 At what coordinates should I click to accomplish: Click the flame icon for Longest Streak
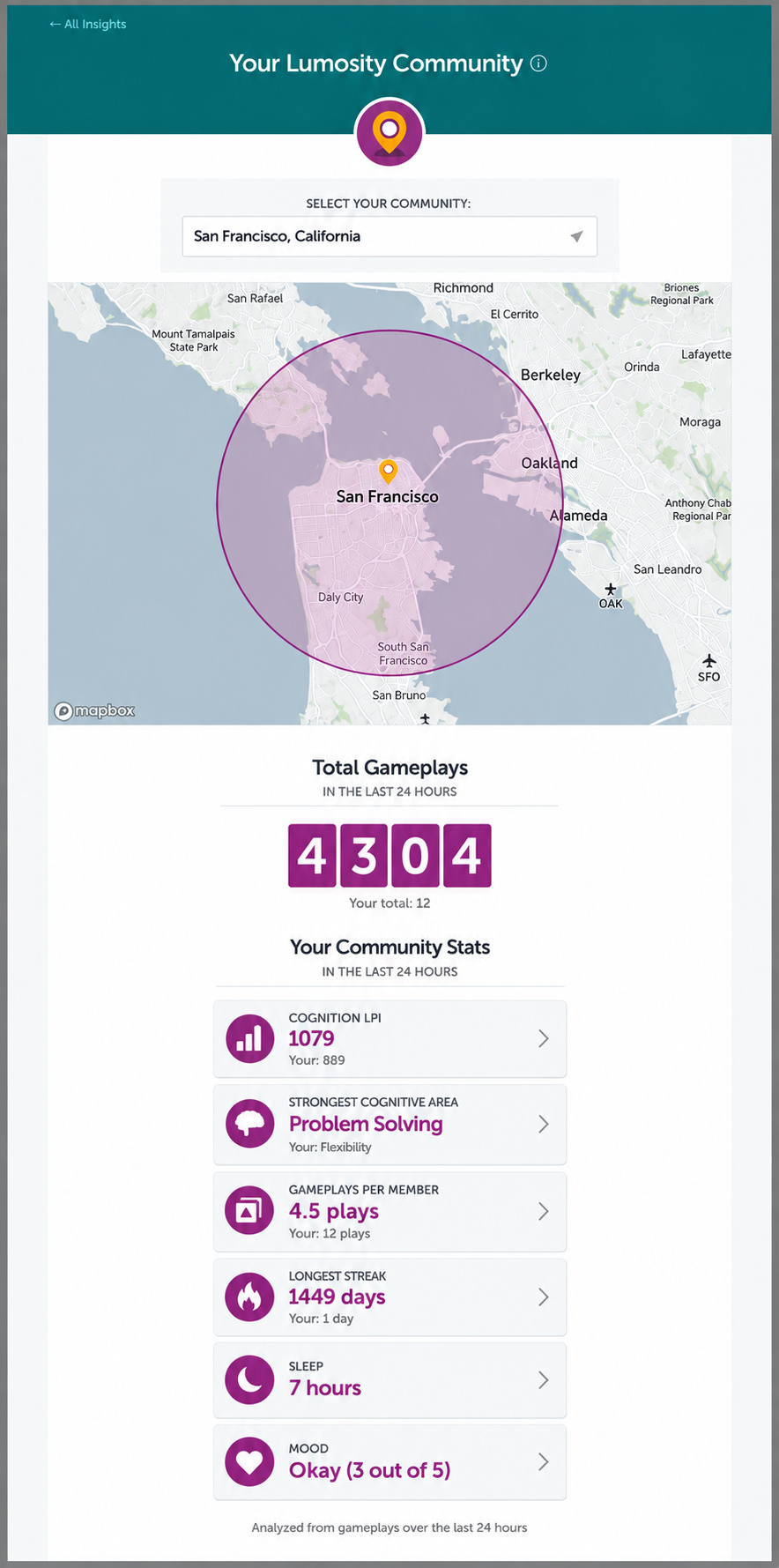(250, 1297)
